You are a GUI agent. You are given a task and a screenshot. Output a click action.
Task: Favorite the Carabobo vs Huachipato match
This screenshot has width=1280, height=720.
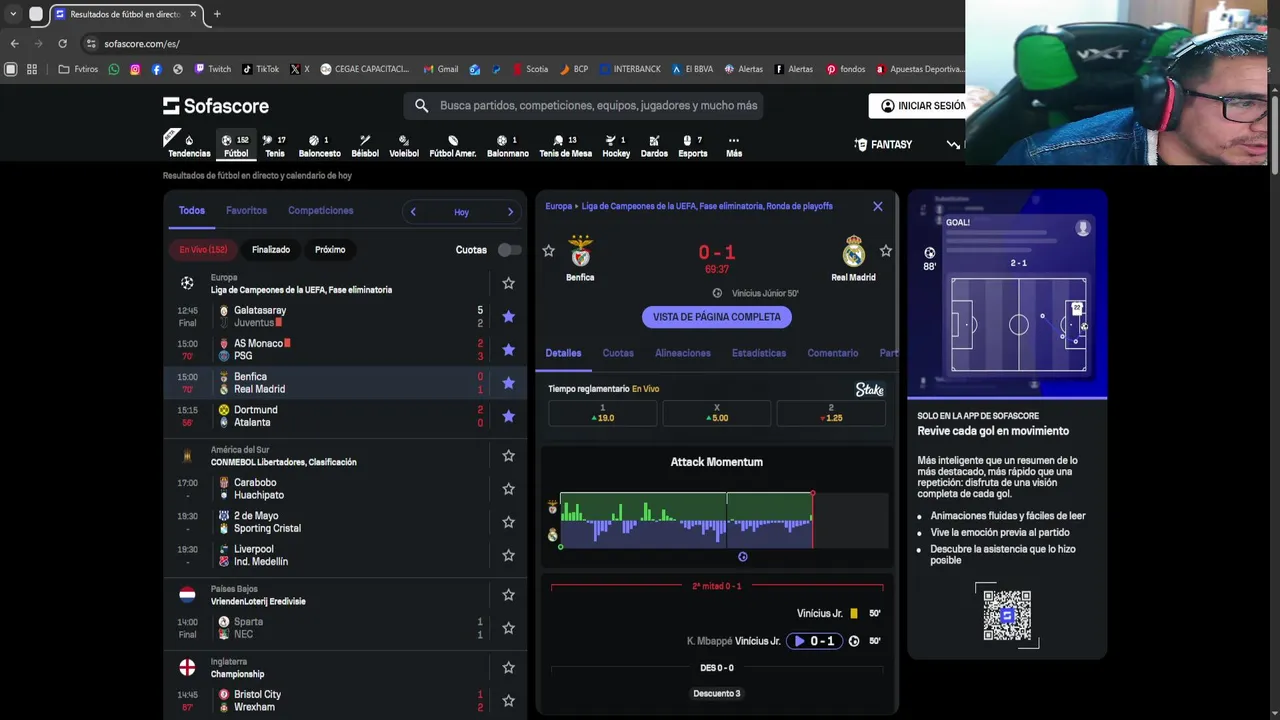click(x=508, y=489)
